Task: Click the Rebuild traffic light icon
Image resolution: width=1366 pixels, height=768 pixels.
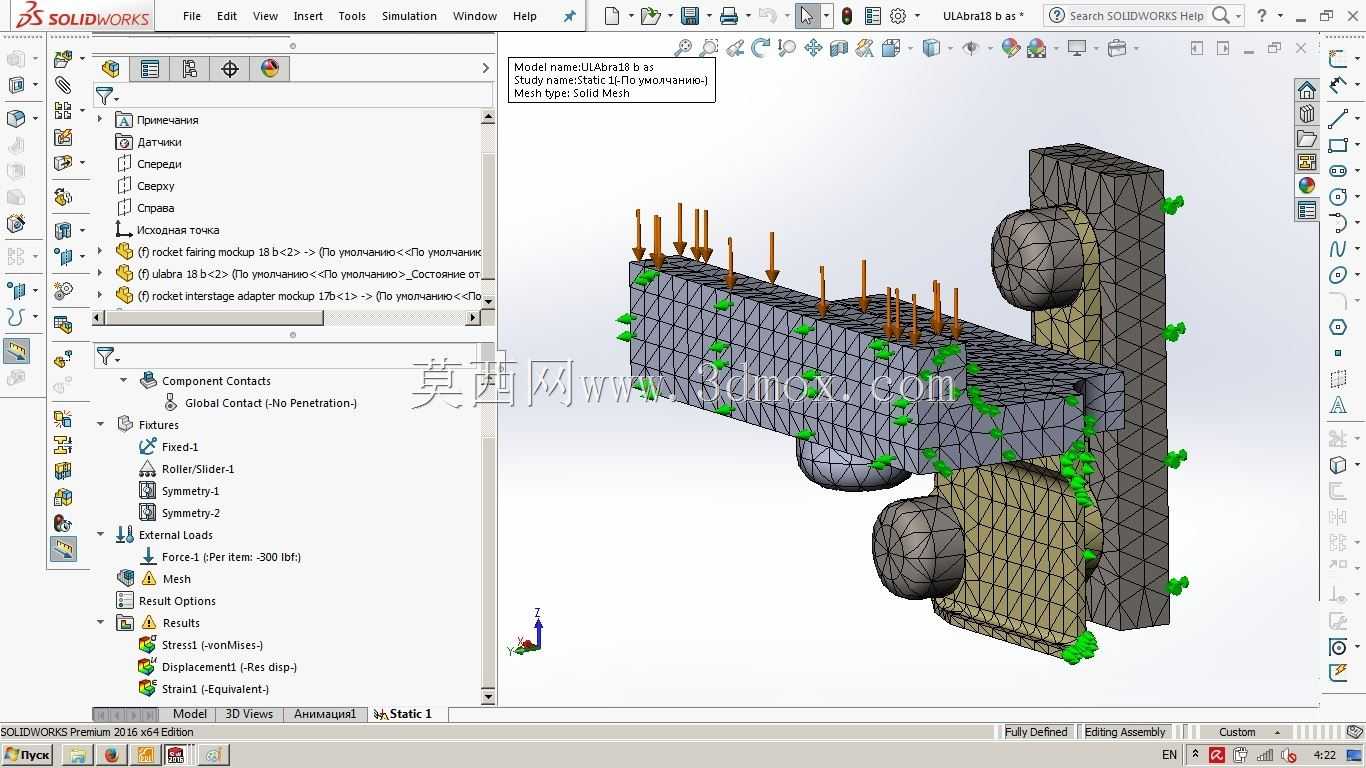Action: click(847, 16)
